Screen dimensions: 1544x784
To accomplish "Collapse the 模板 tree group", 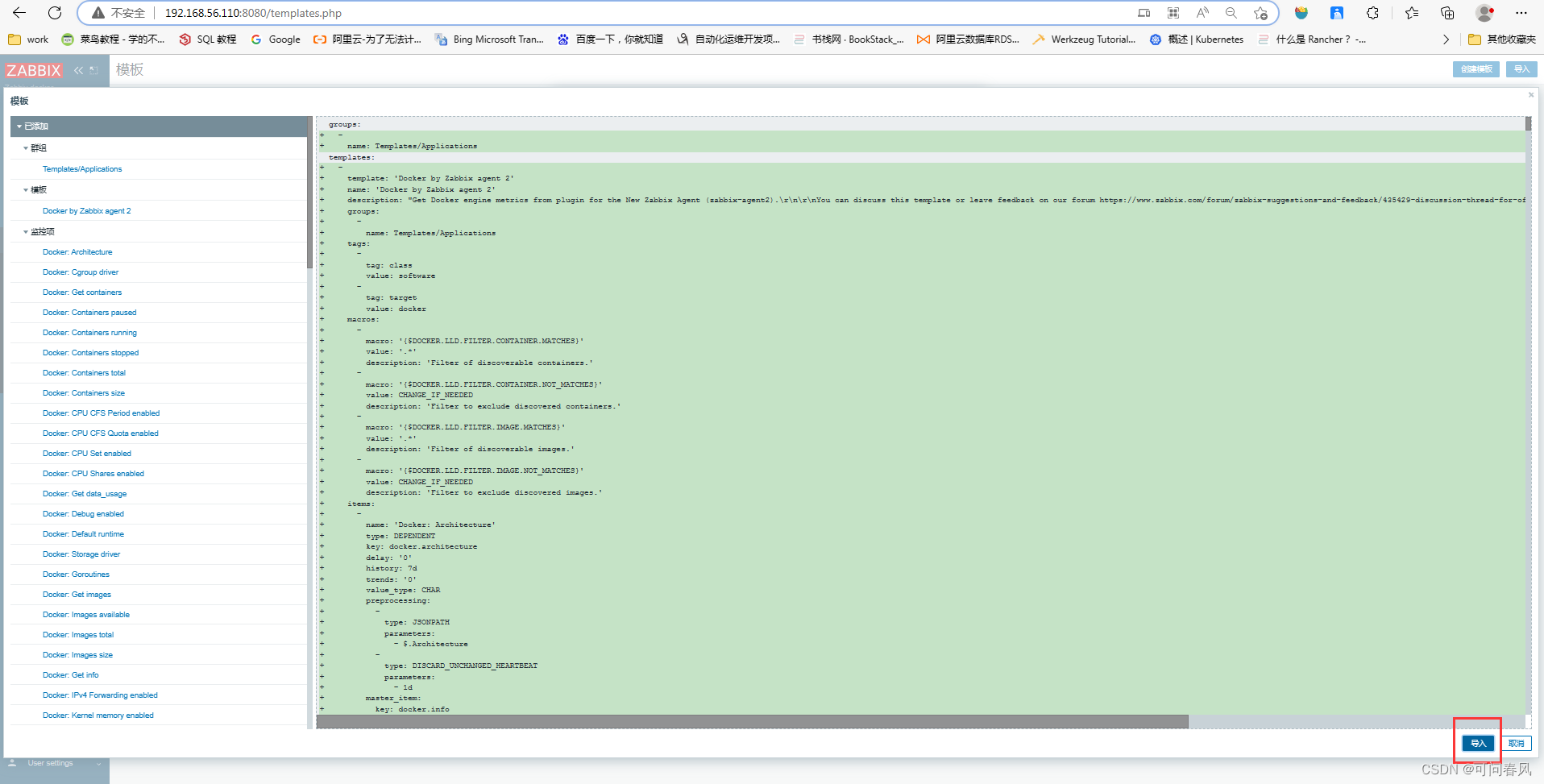I will [26, 190].
